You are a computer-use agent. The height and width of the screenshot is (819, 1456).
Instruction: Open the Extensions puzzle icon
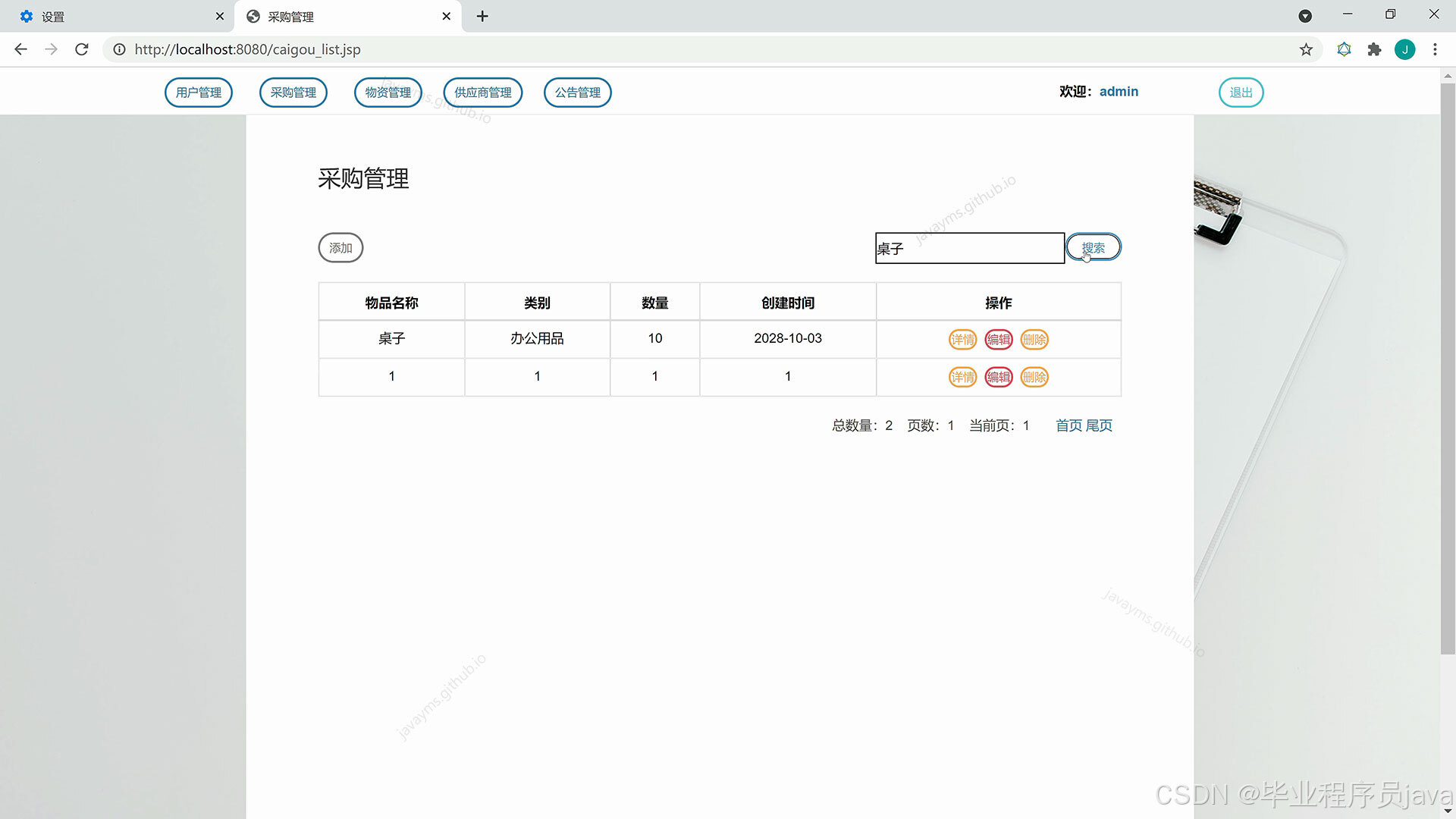pos(1374,49)
